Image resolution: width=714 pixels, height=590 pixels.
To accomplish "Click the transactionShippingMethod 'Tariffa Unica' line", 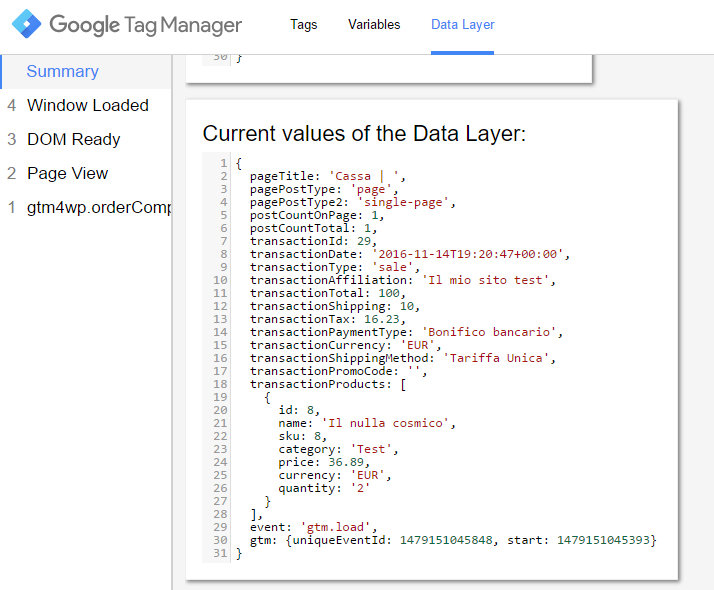I will 403,358.
